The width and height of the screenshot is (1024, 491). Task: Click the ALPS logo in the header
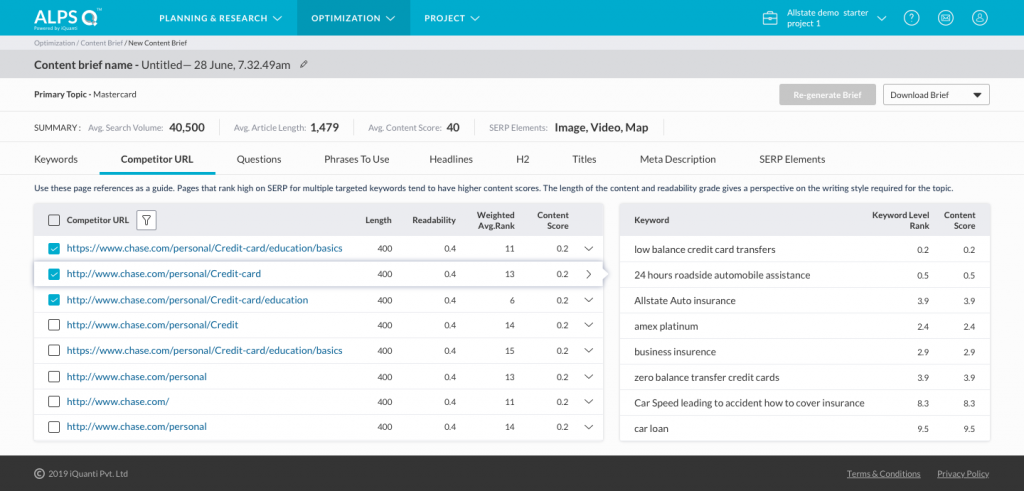[67, 18]
